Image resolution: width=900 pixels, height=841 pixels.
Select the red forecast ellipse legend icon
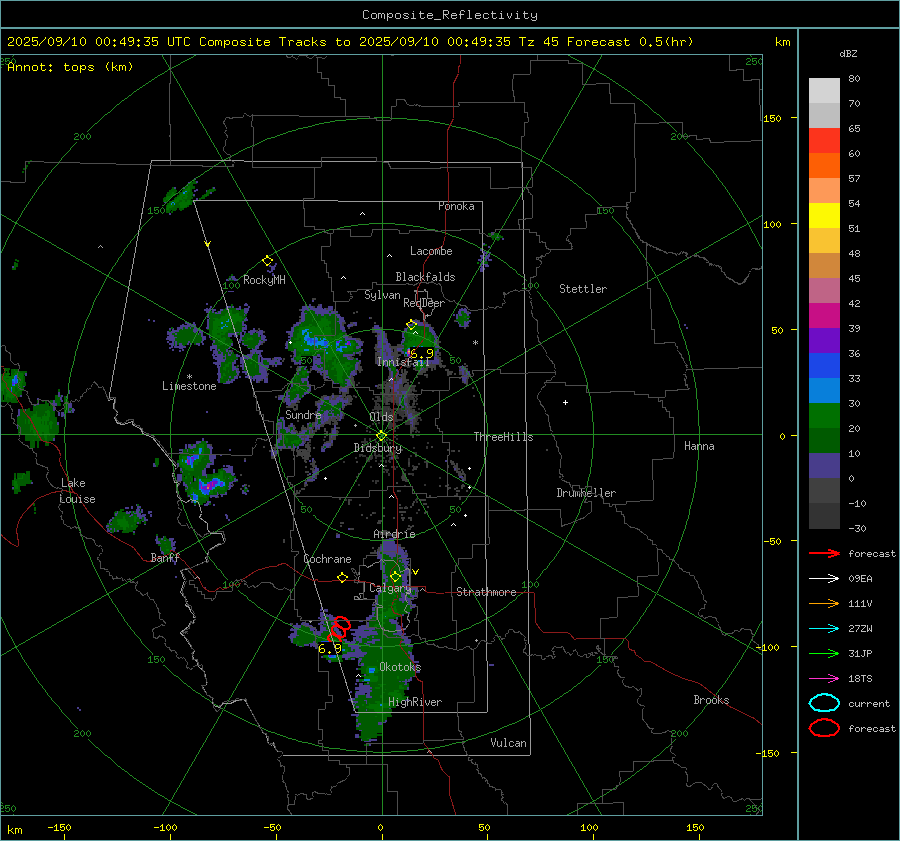(x=824, y=728)
